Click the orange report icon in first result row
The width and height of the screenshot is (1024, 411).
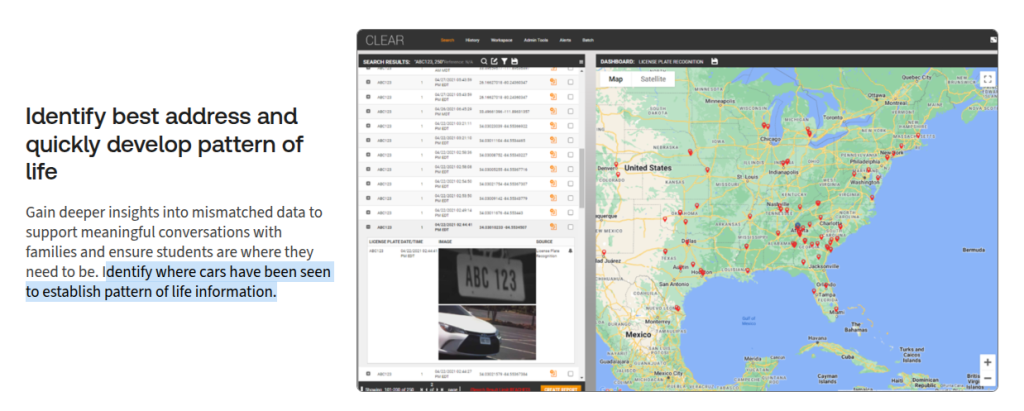click(x=552, y=82)
